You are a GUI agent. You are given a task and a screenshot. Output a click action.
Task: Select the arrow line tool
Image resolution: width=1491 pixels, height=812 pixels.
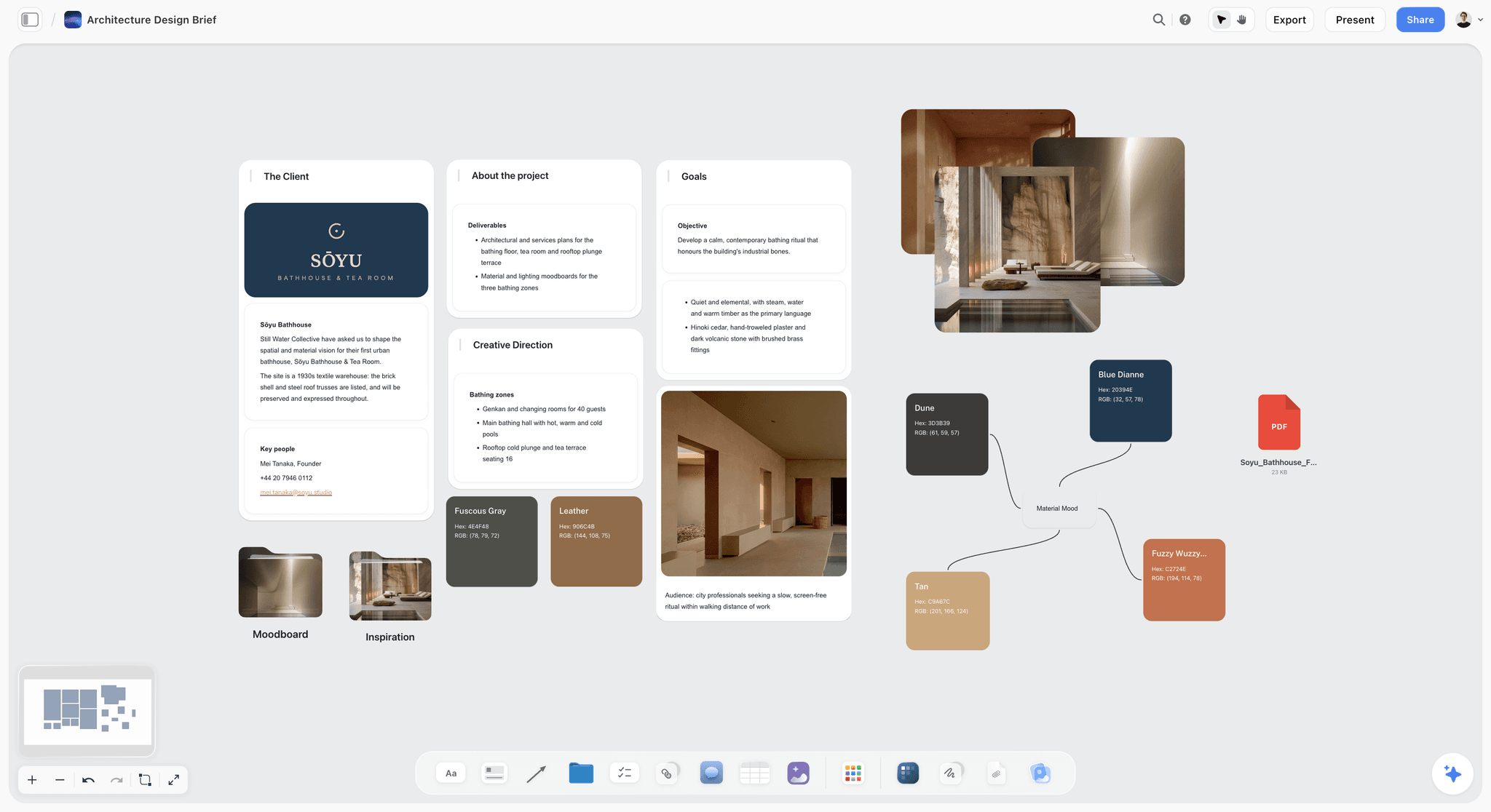[537, 773]
